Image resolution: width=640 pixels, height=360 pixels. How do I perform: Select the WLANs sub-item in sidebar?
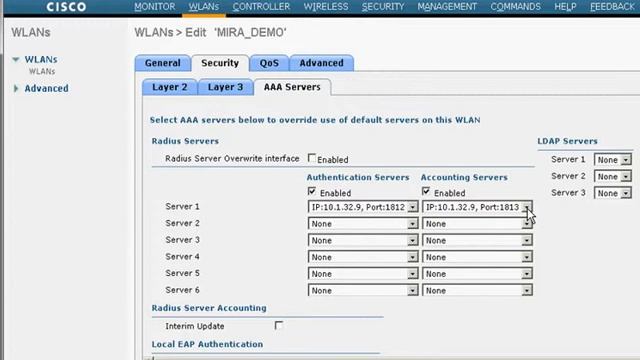[42, 71]
